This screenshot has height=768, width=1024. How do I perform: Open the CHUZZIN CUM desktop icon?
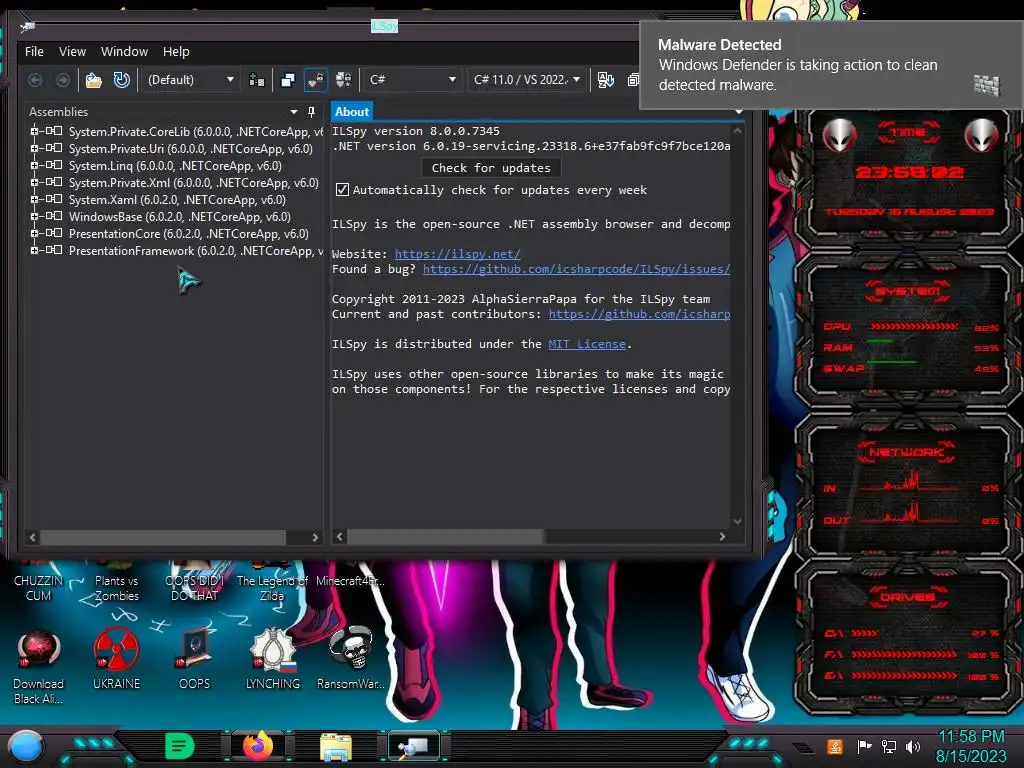point(39,581)
